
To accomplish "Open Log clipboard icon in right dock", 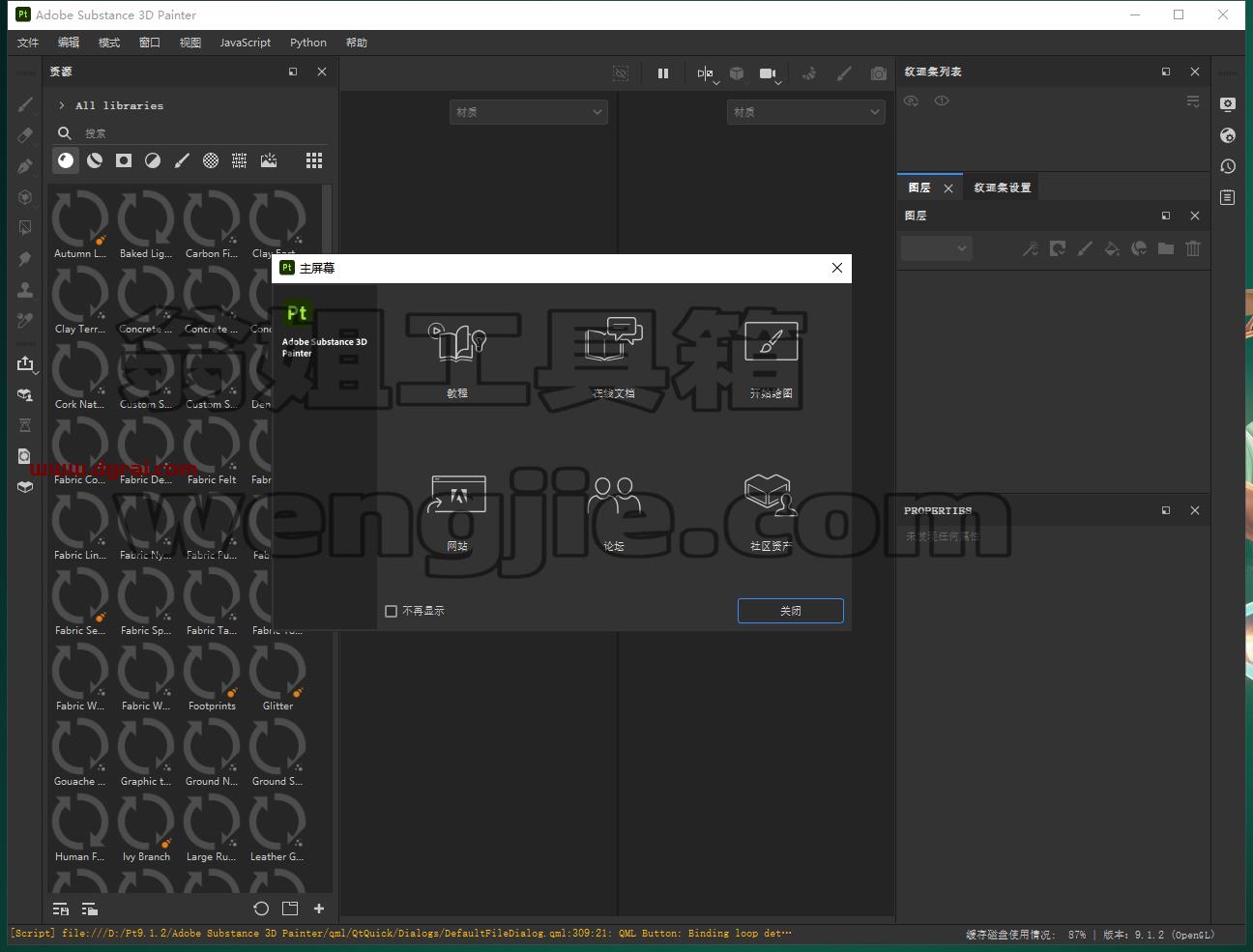I will point(1228,197).
